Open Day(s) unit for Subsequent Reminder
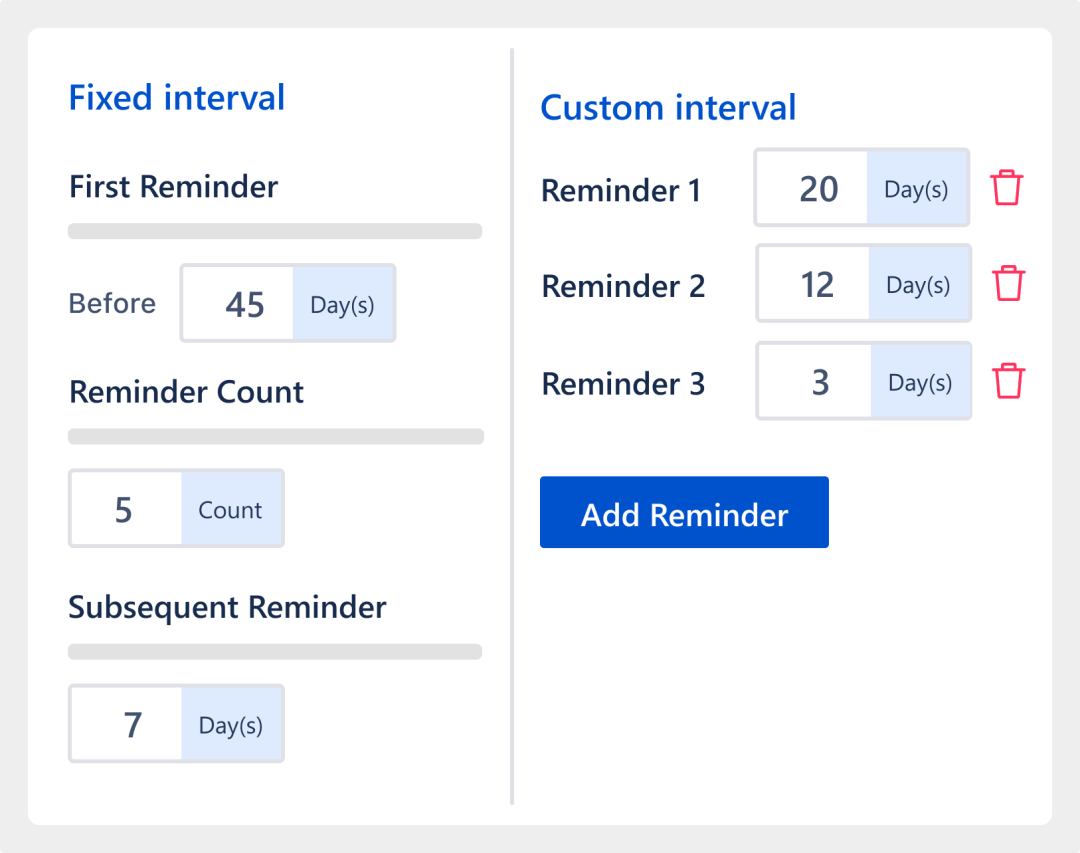The height and width of the screenshot is (853, 1080). coord(231,724)
